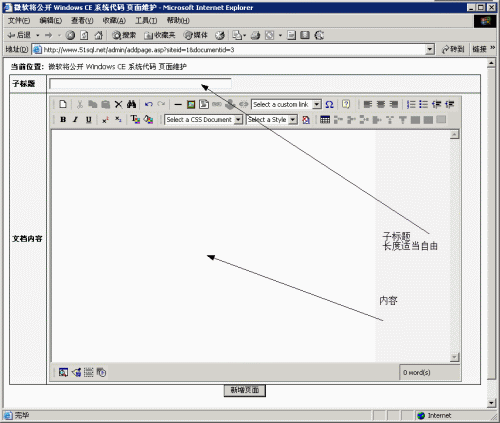Click the 子标题 text input field

[140, 83]
